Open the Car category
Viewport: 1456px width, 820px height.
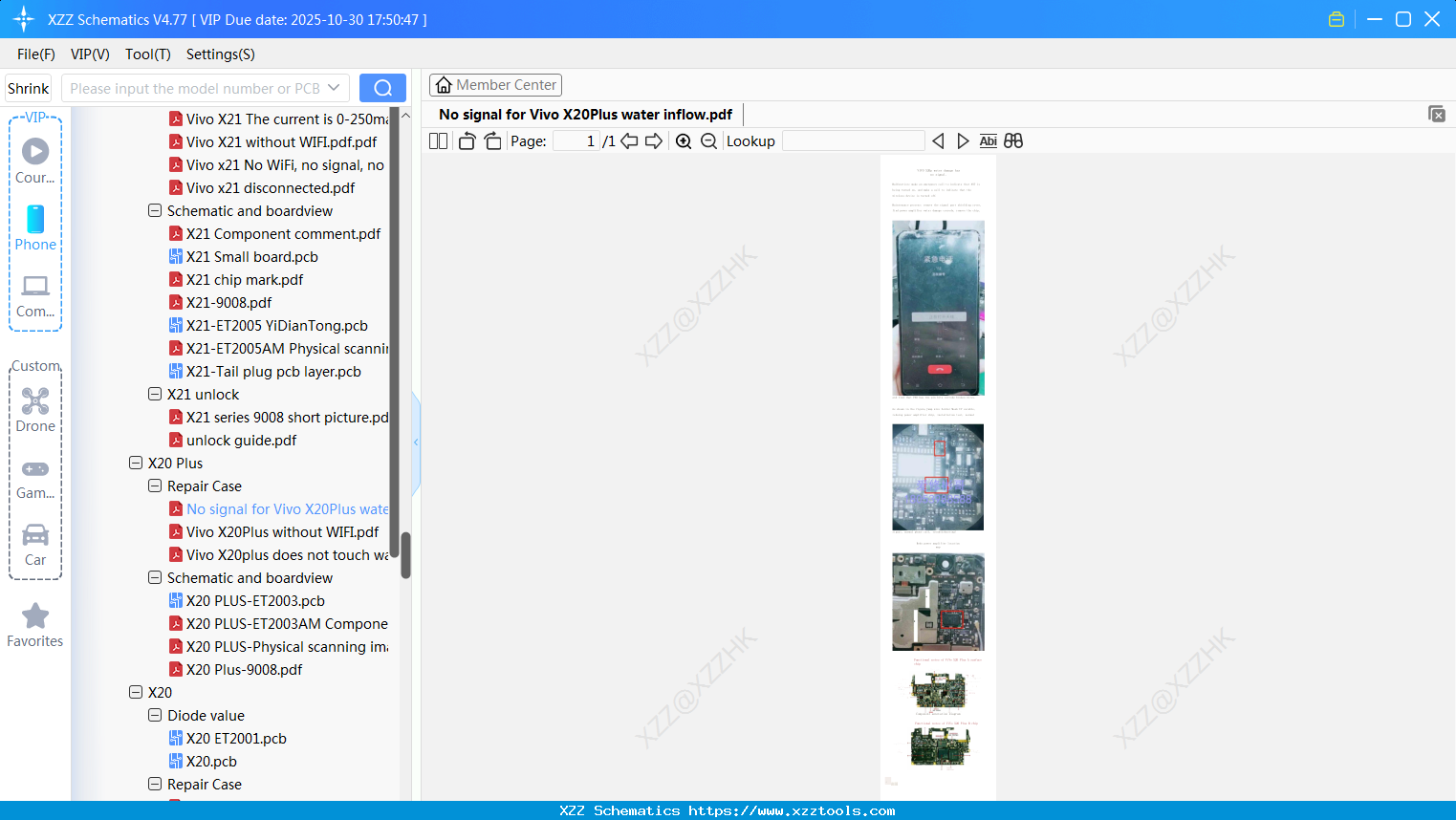(35, 544)
